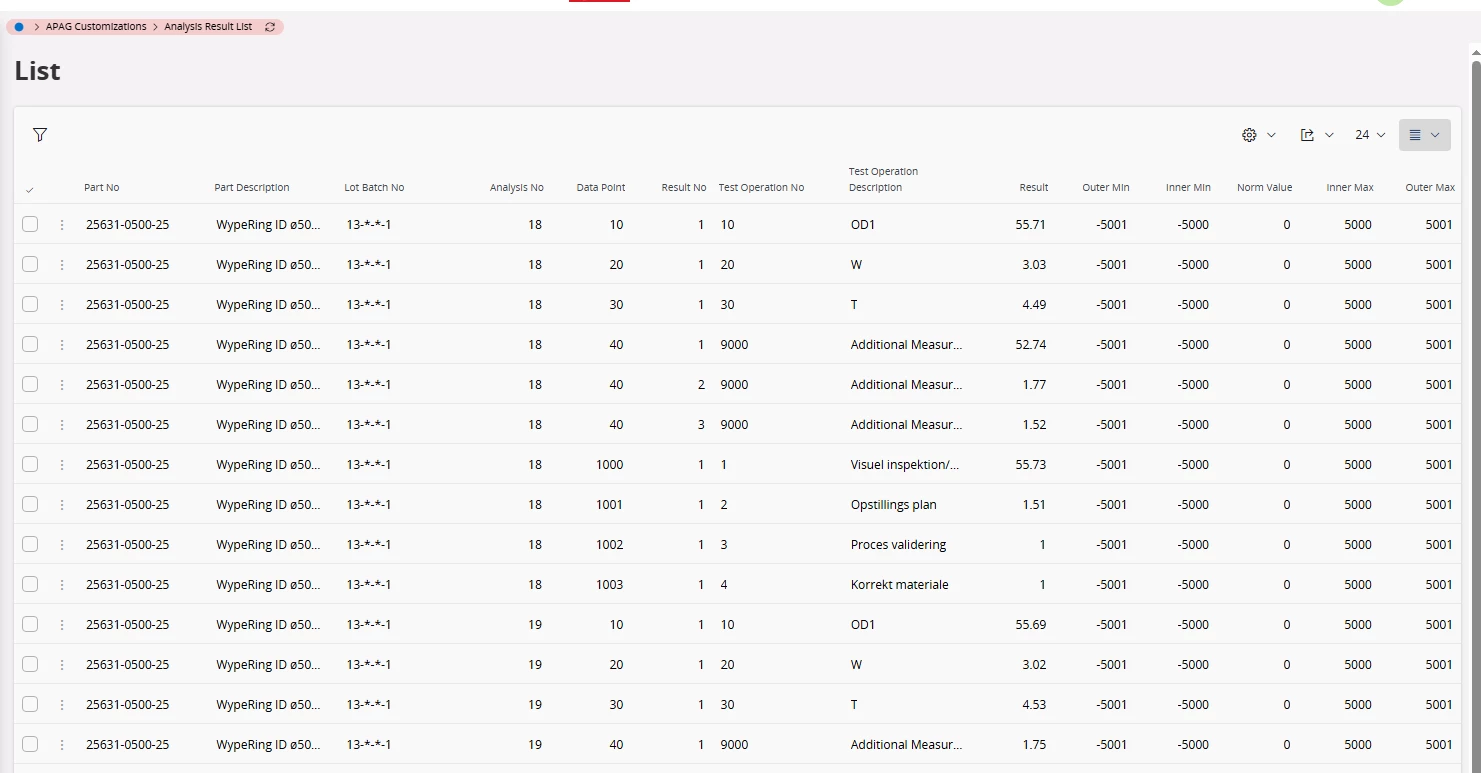Check the row with result 1.52
Viewport: 1481px width, 773px height.
(30, 425)
